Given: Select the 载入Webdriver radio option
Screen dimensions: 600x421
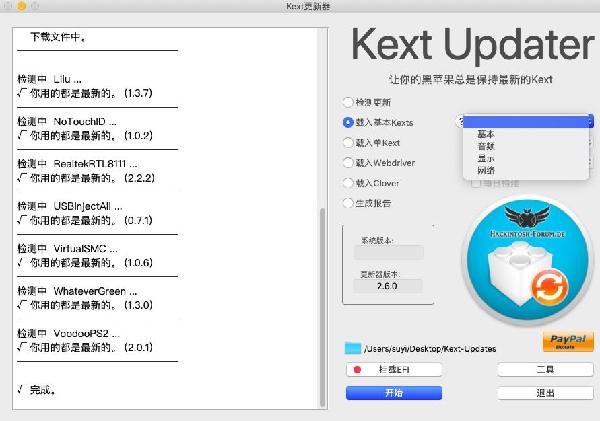Looking at the screenshot, I should coord(348,163).
